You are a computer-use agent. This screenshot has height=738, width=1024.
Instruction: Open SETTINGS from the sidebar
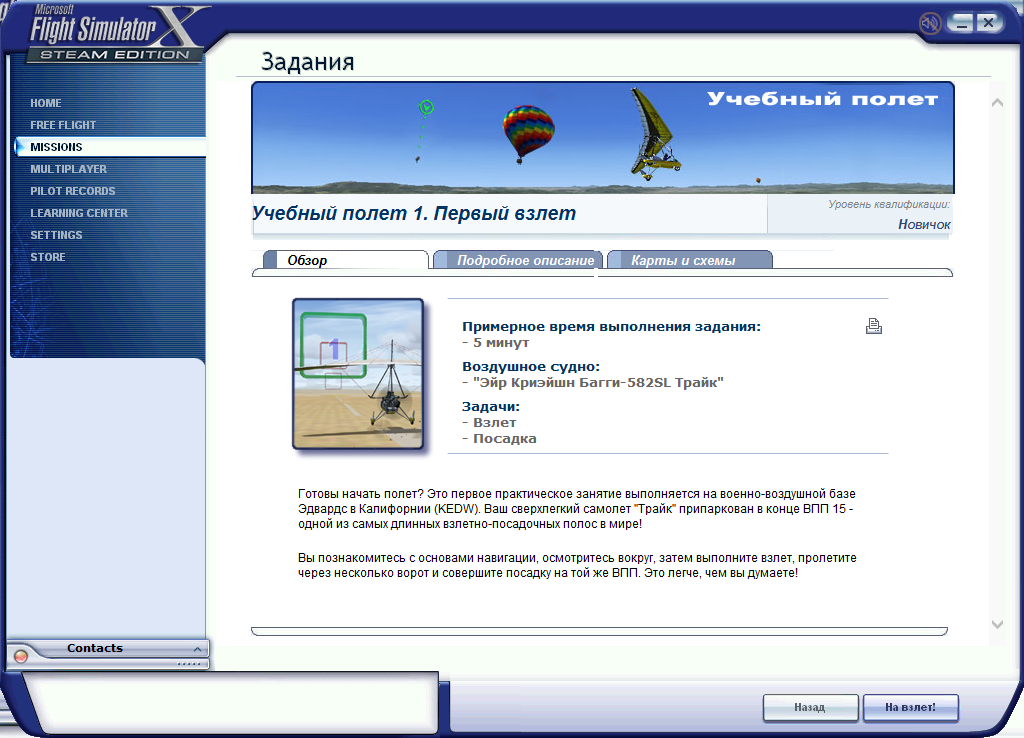56,235
